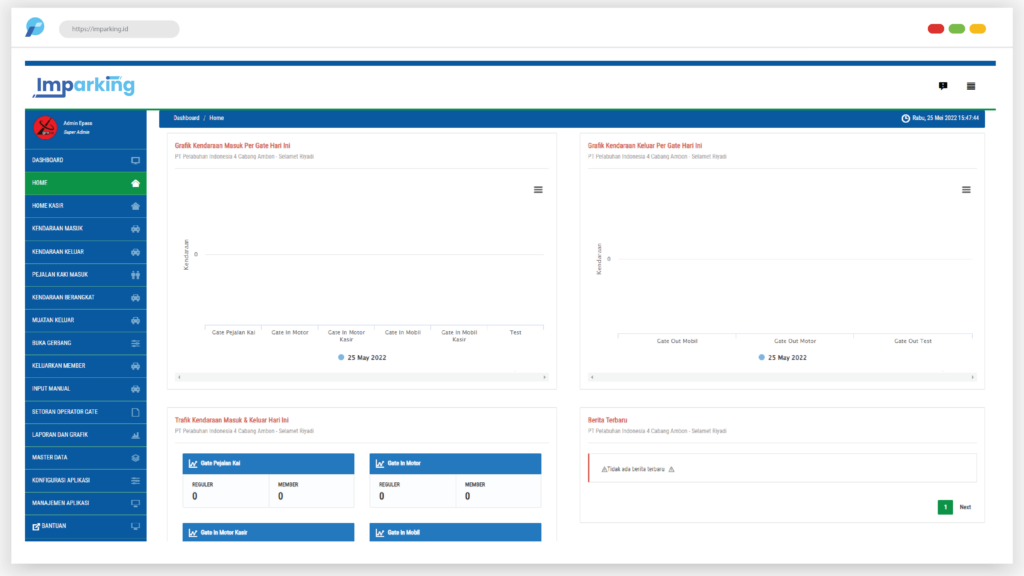The height and width of the screenshot is (576, 1024).
Task: Toggle 25 May 2022 legend in Masuk chart
Action: (x=362, y=356)
